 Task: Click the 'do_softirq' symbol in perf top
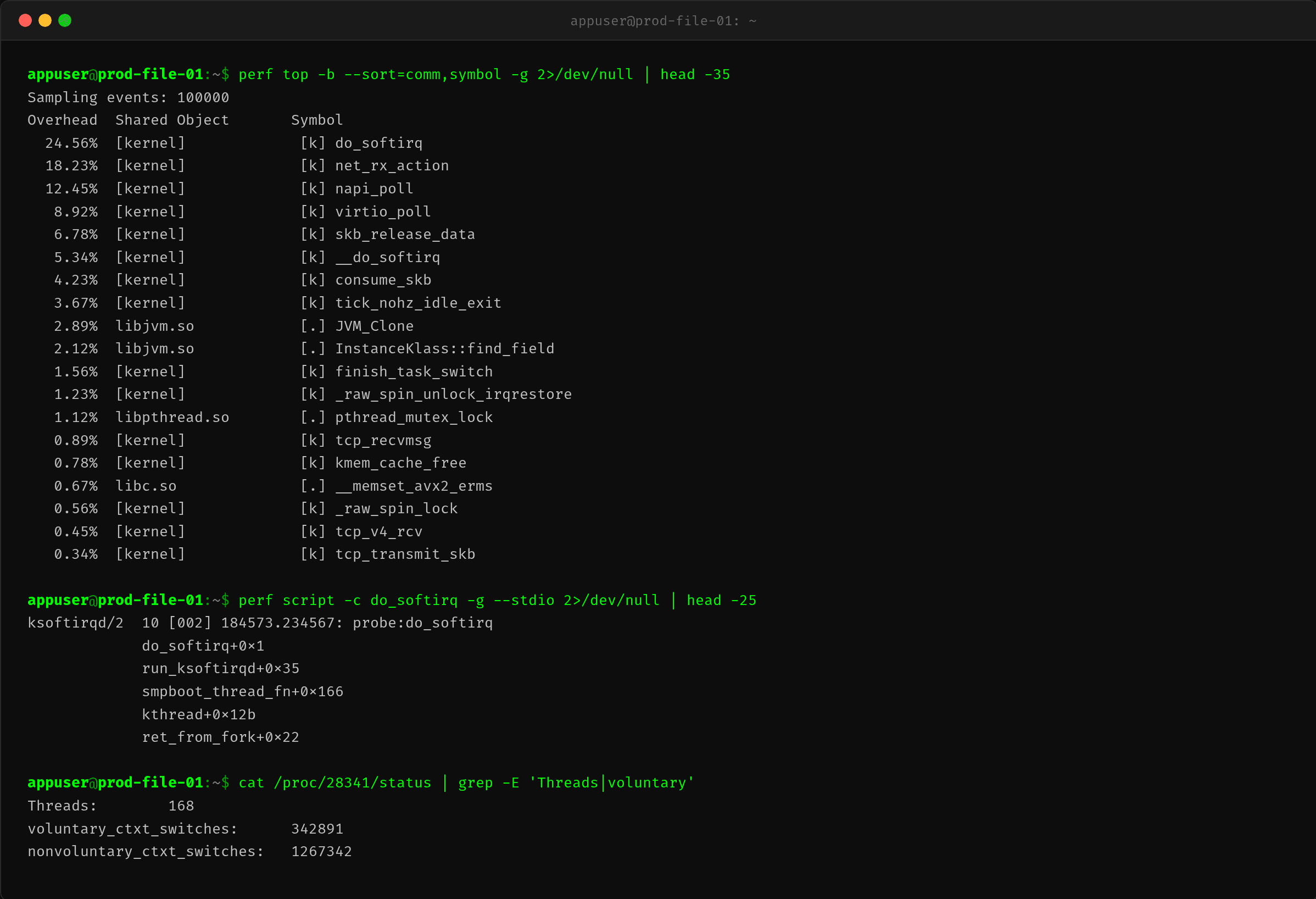coord(379,143)
